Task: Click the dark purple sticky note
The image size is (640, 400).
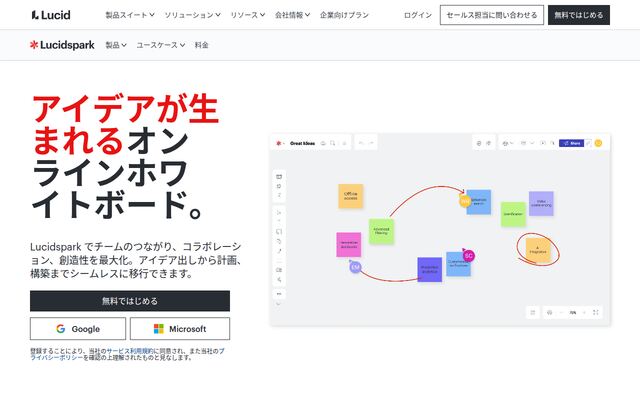Action: pos(429,269)
